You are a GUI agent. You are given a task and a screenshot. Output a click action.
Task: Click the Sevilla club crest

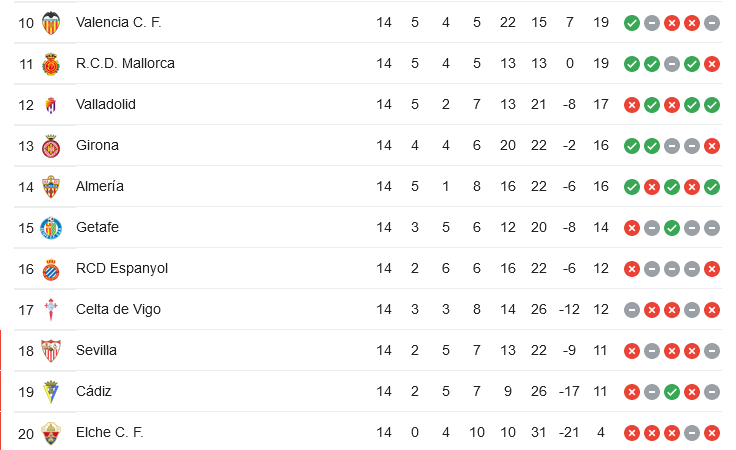[x=51, y=351]
